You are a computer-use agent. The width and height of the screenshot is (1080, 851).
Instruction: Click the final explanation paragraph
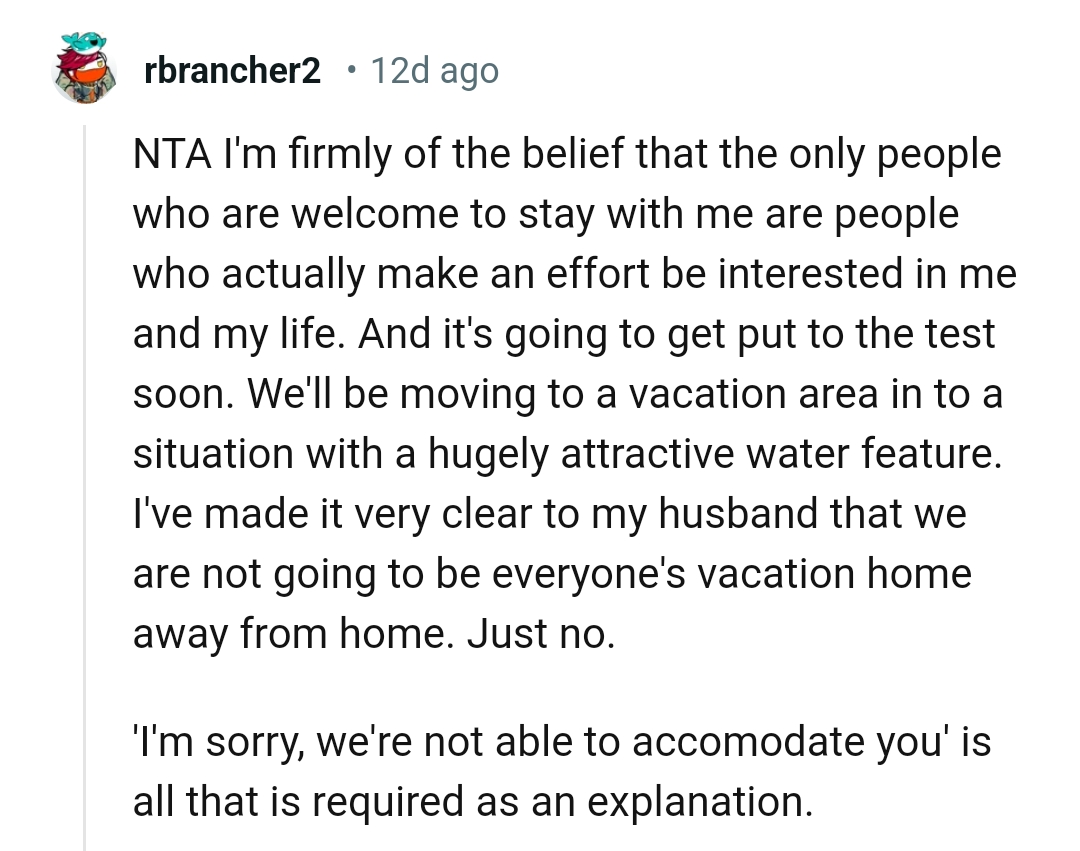(x=560, y=770)
